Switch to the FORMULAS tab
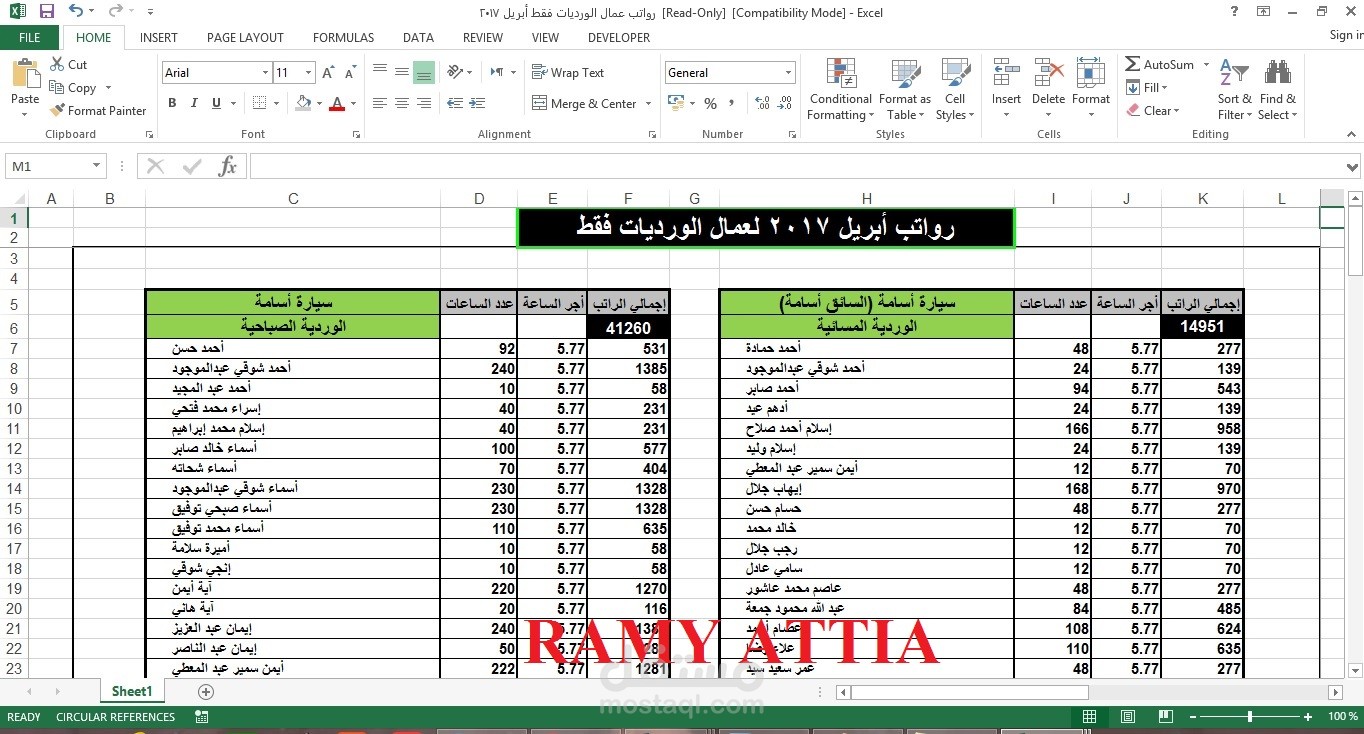This screenshot has width=1364, height=734. pos(343,38)
